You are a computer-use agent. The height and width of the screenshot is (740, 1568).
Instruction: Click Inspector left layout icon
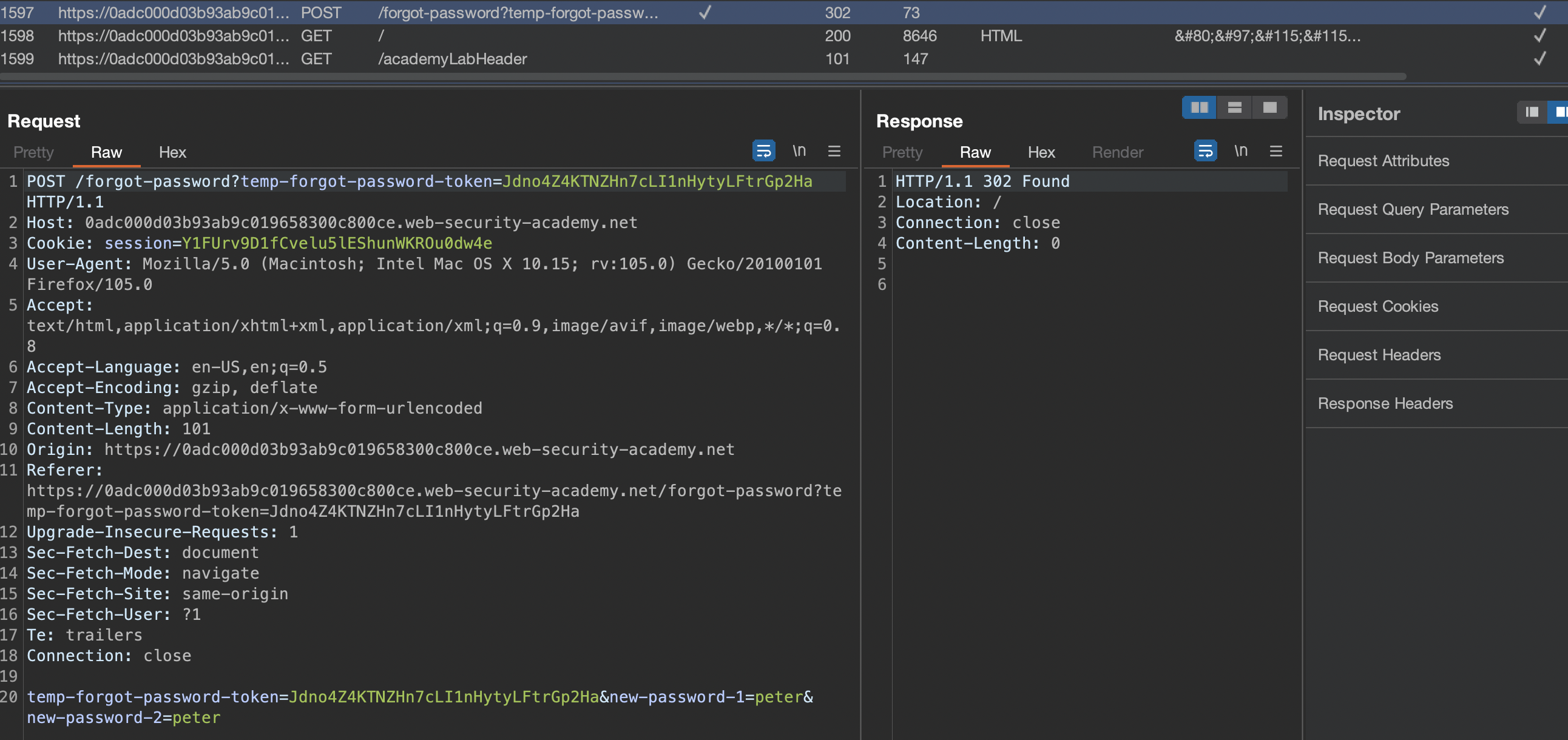click(1532, 112)
